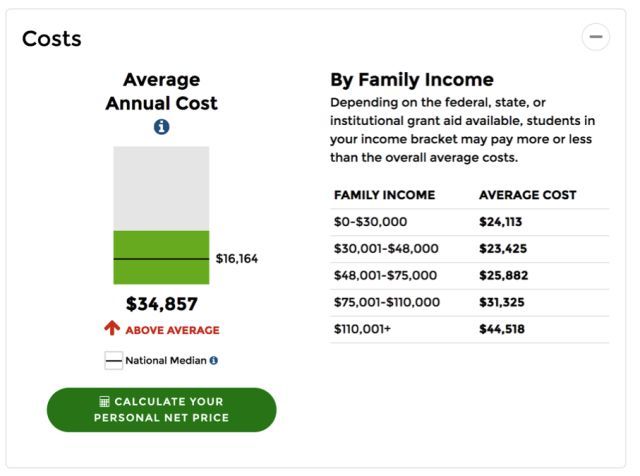The image size is (640, 476).
Task: Collapse the Costs section
Action: [x=596, y=37]
